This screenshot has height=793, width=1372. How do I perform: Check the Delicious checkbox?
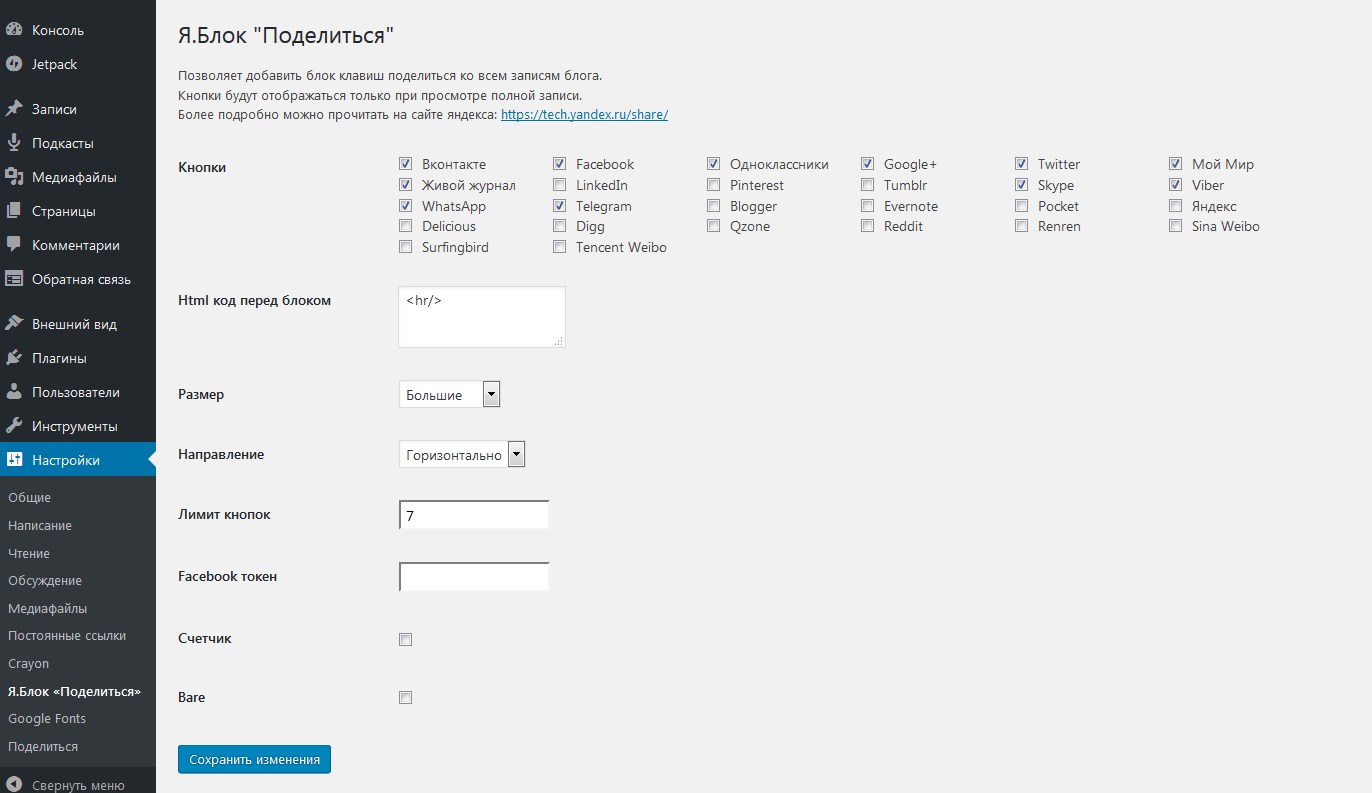click(x=405, y=226)
